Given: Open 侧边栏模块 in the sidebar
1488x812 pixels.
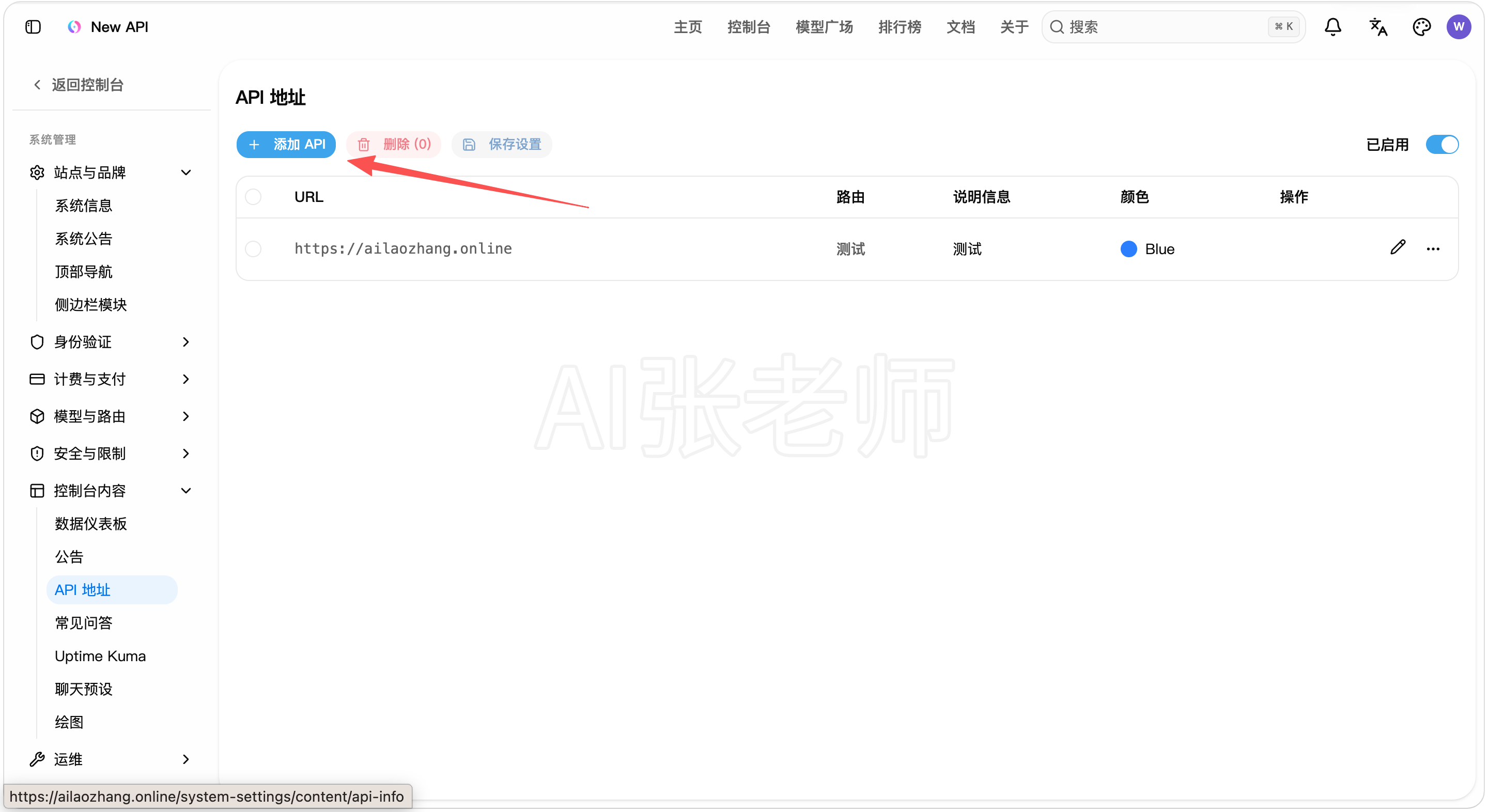Looking at the screenshot, I should pos(91,304).
